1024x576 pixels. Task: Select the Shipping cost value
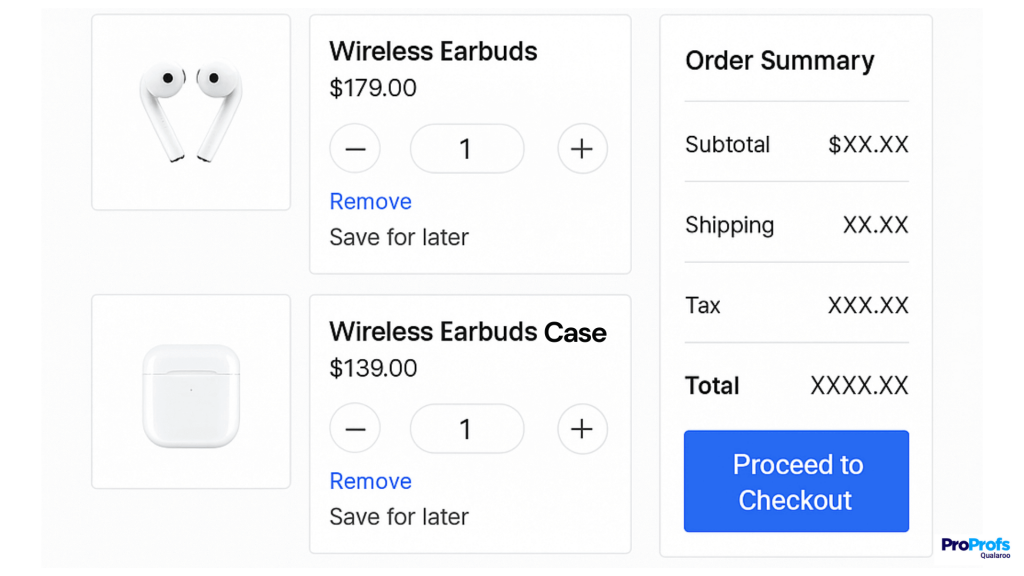tap(875, 225)
